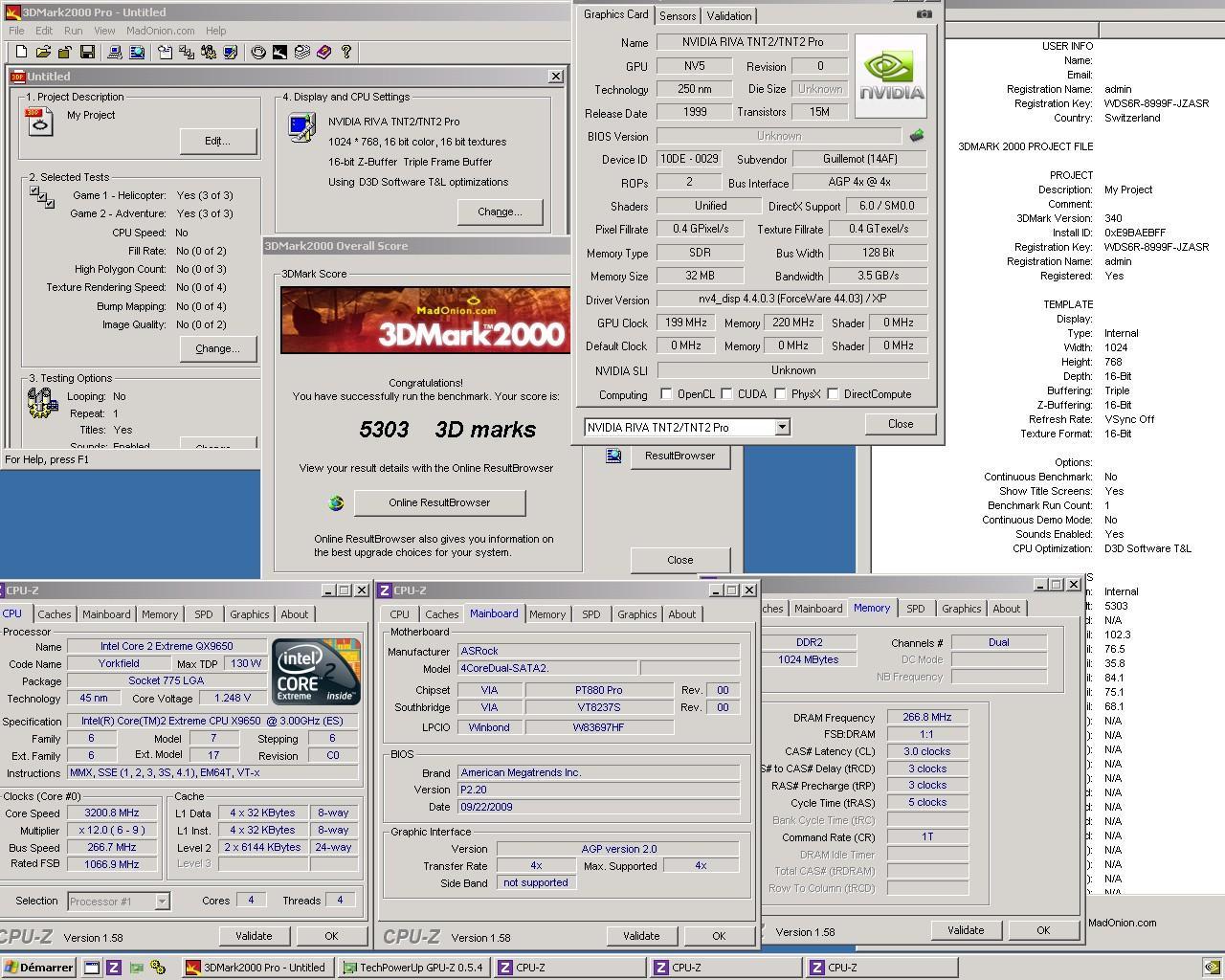Screen dimensions: 1225x980
Task: Click Change... button in Display and CPU Settings
Action: coord(500,212)
